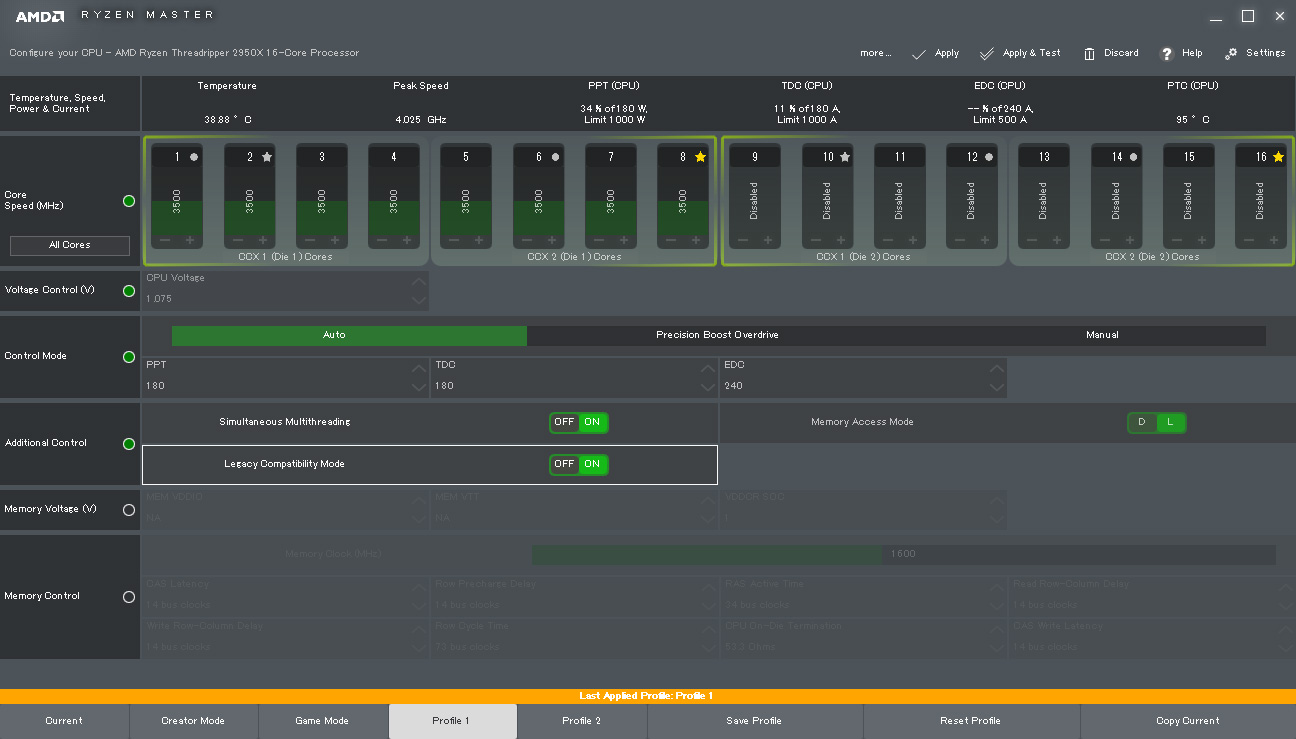Increase the EDC value with the up arrow
1296x739 pixels.
click(x=996, y=369)
